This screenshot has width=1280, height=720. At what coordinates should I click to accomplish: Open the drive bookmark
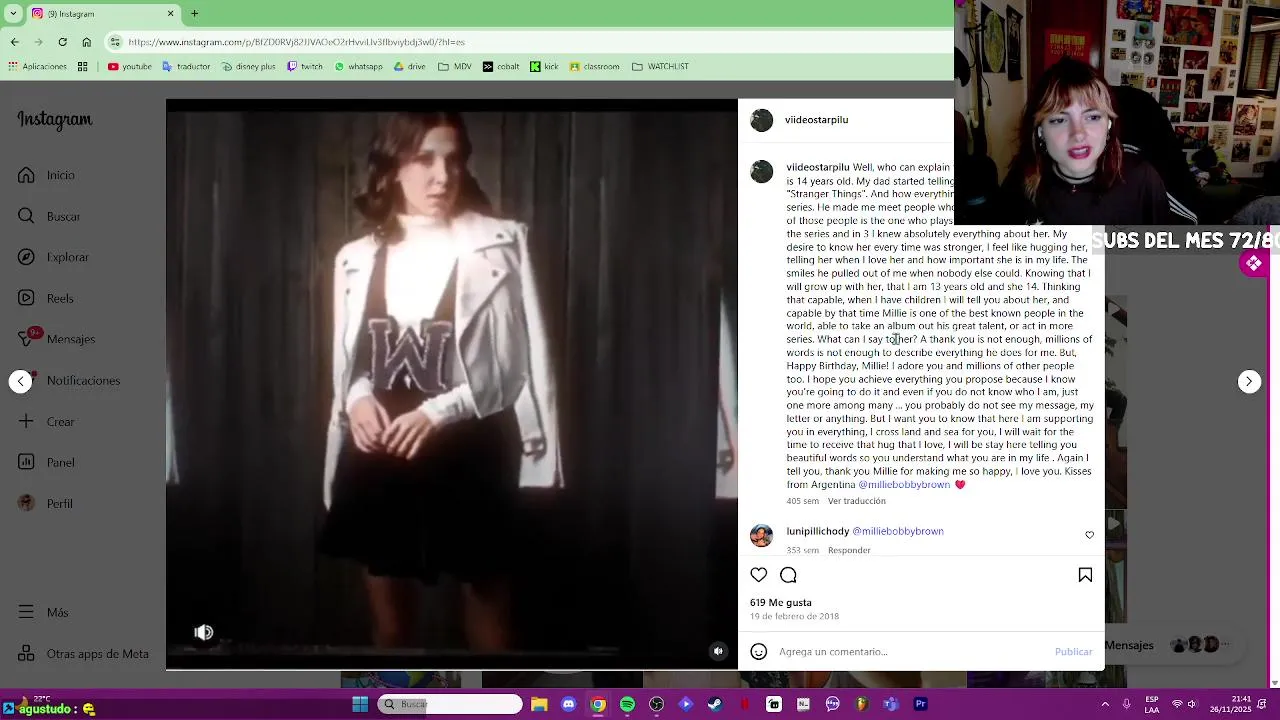409,67
